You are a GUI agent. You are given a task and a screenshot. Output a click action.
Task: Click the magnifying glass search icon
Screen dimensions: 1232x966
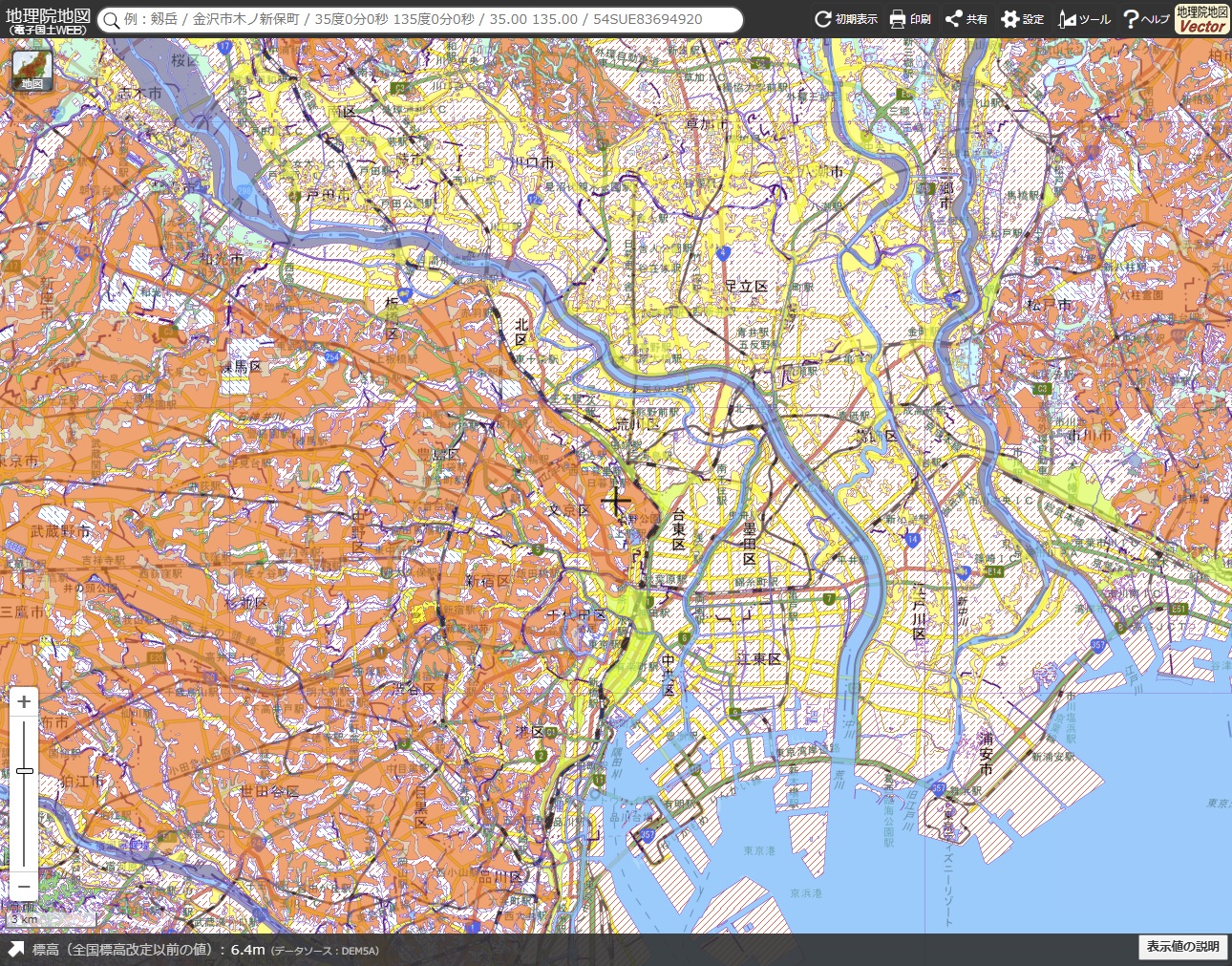click(112, 19)
